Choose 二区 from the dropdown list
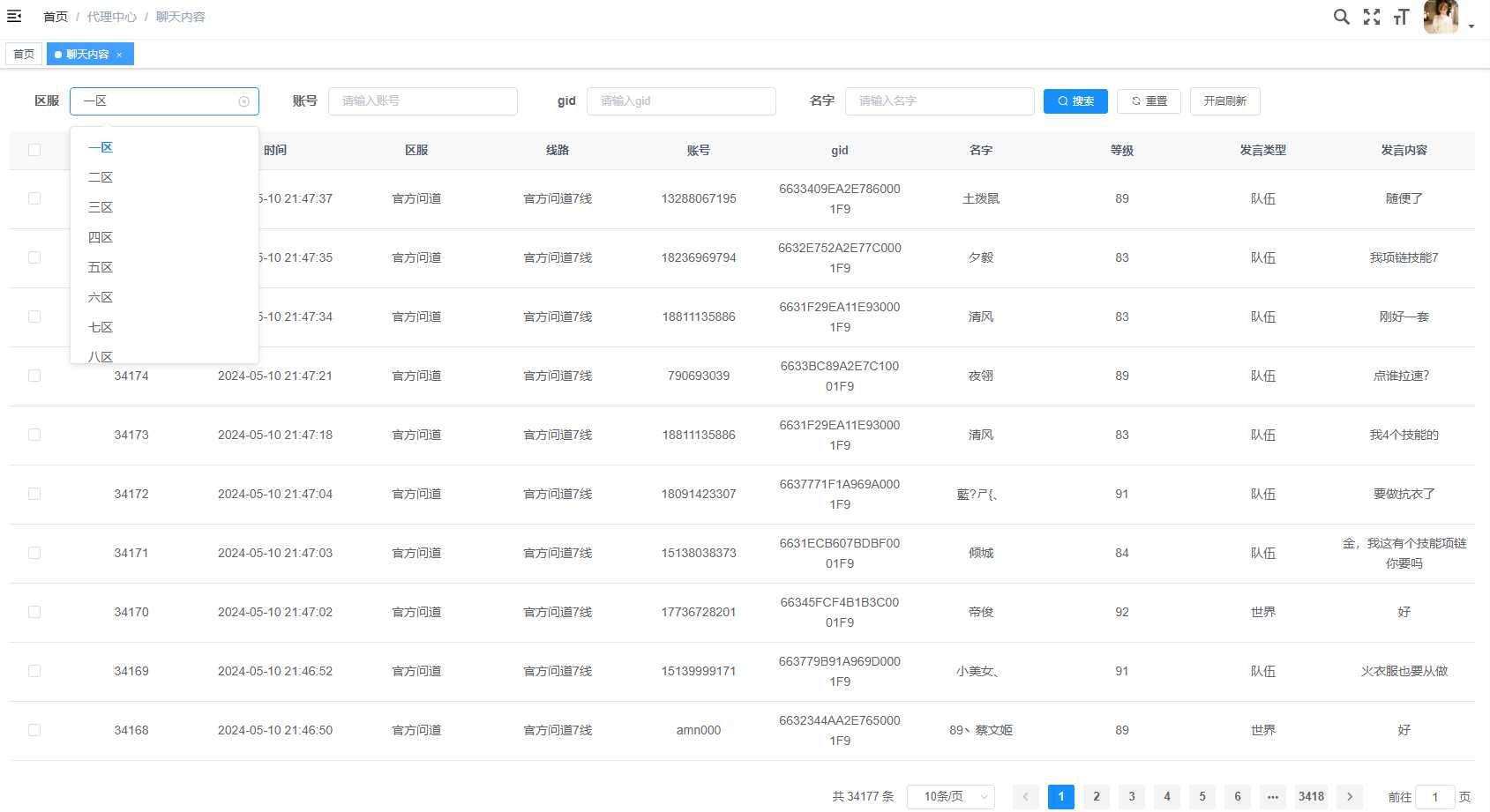Image resolution: width=1490 pixels, height=812 pixels. pos(164,177)
